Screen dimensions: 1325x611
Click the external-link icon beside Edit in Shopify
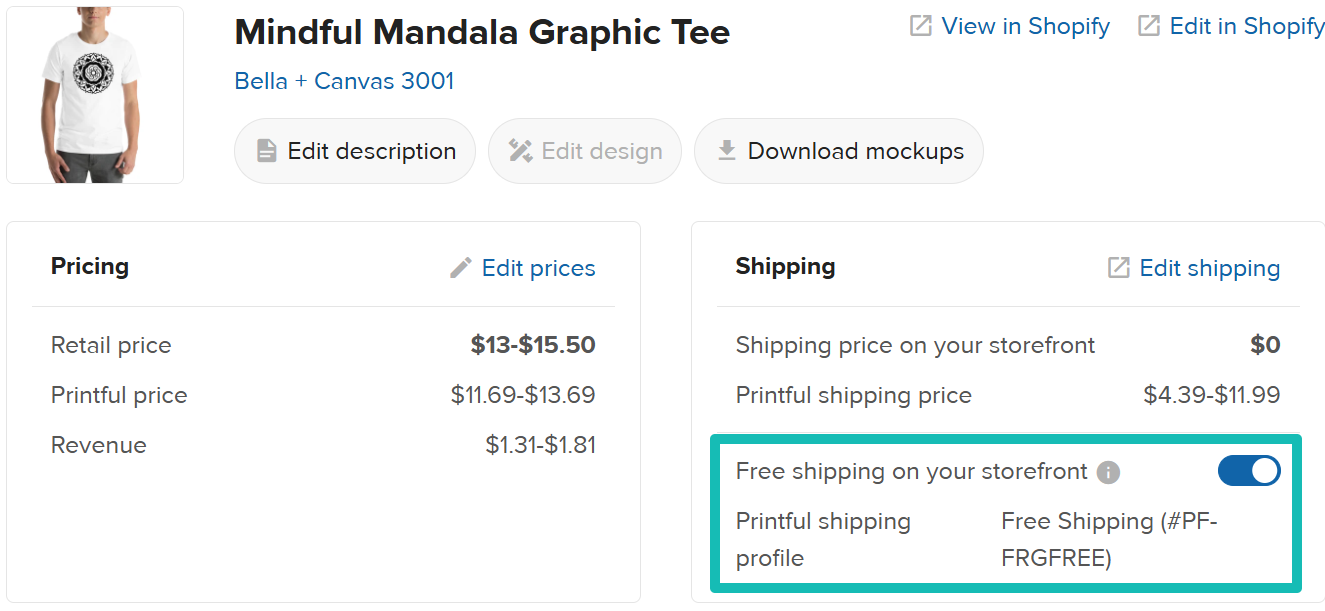(1149, 26)
